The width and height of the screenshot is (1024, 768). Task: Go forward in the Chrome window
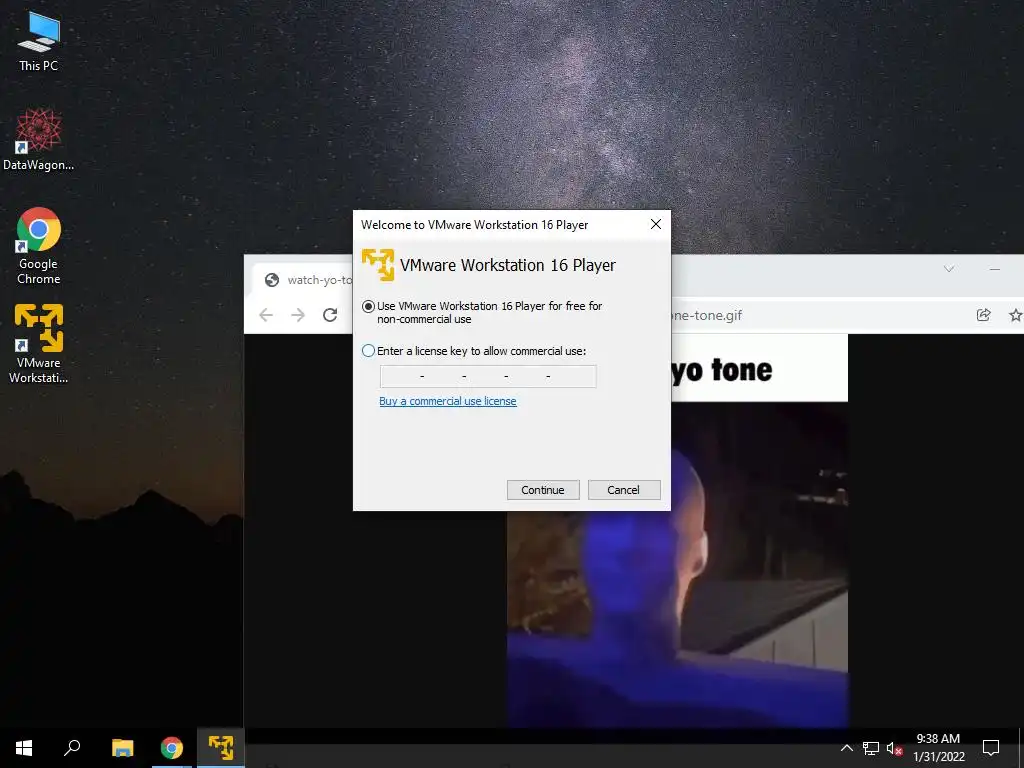[x=298, y=315]
